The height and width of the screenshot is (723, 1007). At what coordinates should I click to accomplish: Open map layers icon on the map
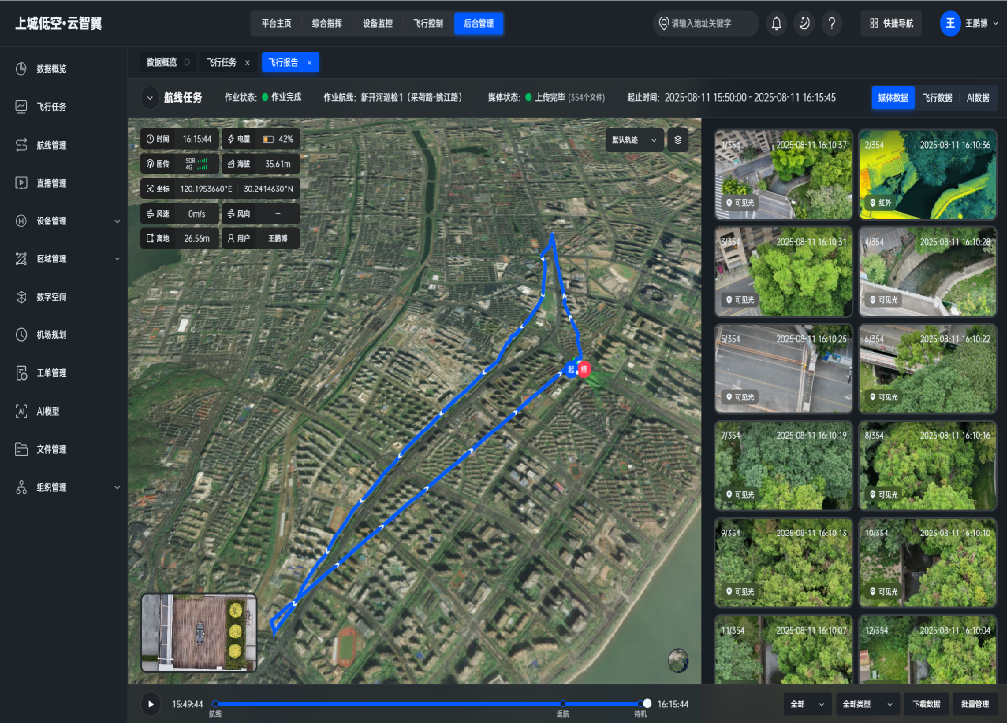678,139
